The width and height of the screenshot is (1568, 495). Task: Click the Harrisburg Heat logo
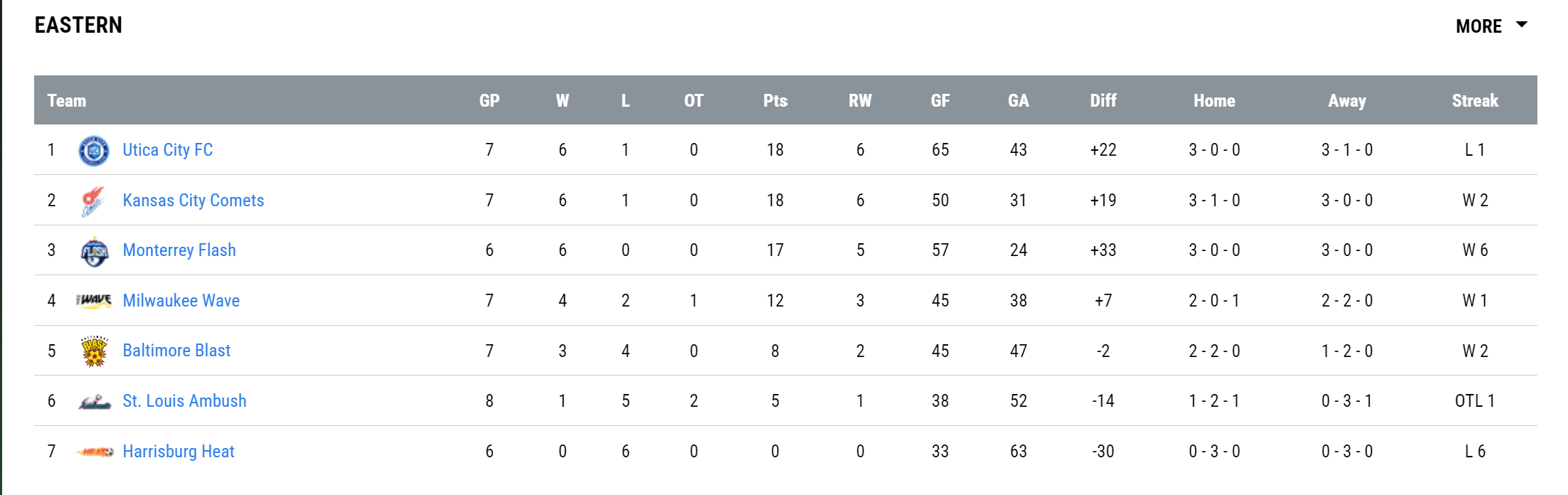(94, 452)
